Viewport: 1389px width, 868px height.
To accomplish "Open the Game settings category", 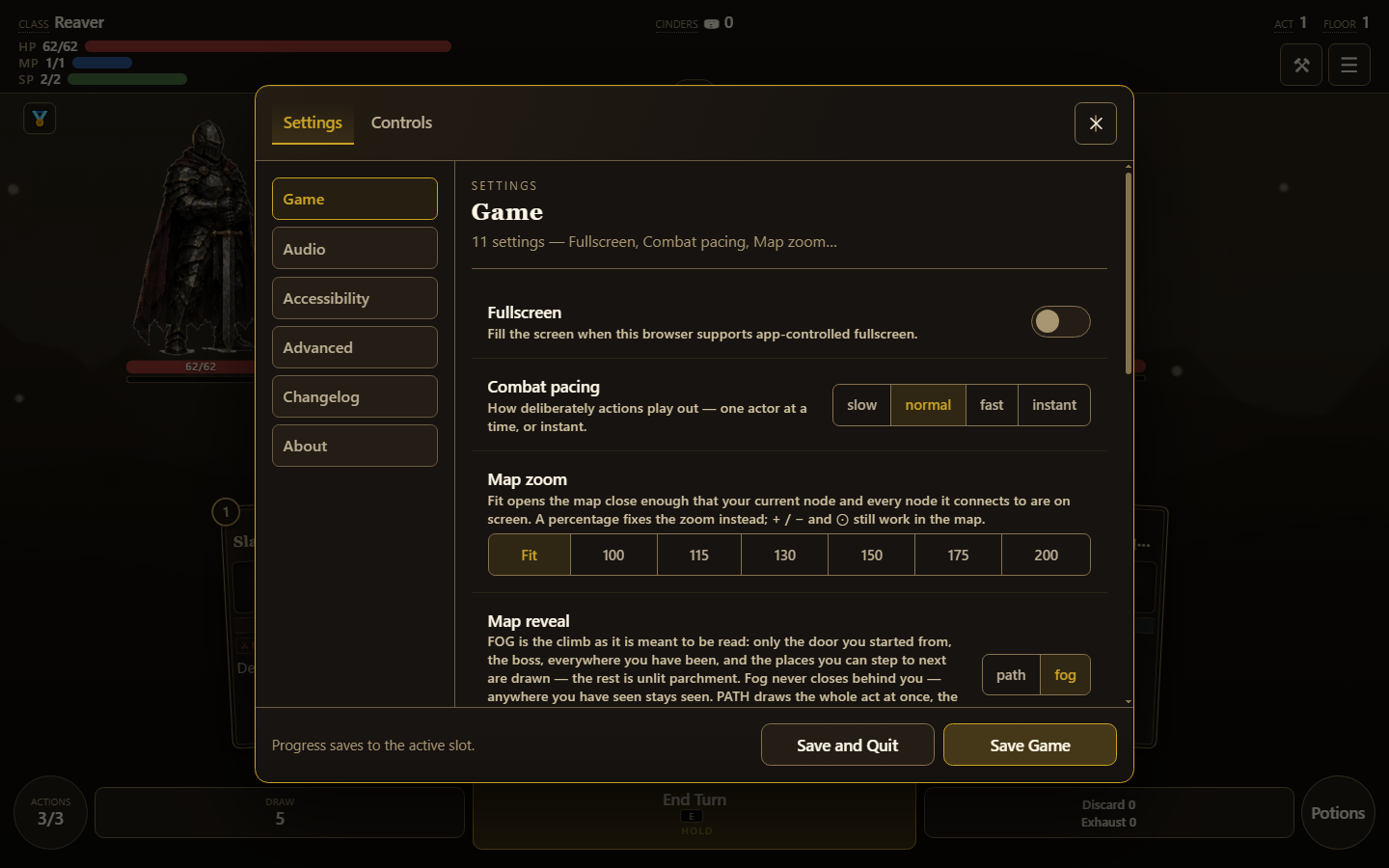I will click(355, 199).
